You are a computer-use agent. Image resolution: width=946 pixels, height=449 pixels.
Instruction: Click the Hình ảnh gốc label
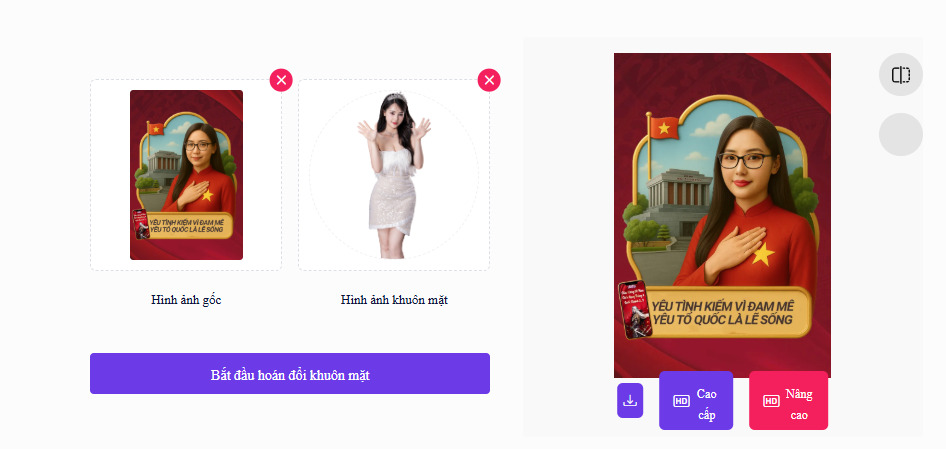pyautogui.click(x=186, y=300)
